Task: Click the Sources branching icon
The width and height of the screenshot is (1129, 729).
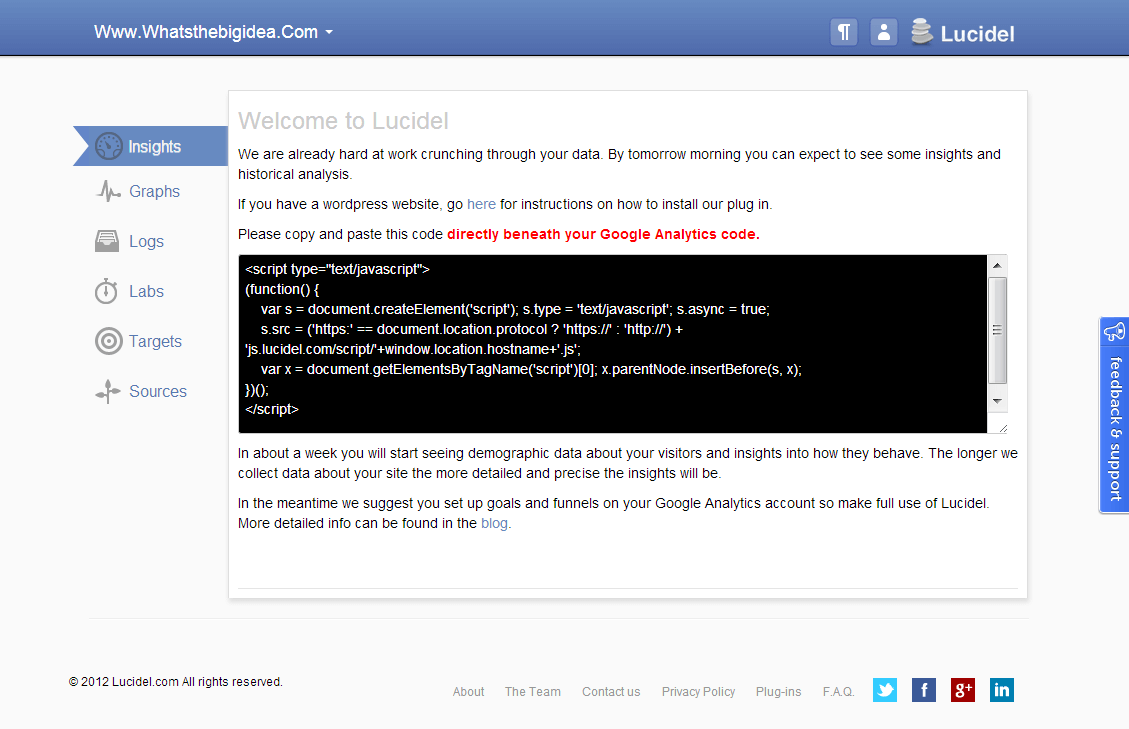Action: click(x=108, y=391)
